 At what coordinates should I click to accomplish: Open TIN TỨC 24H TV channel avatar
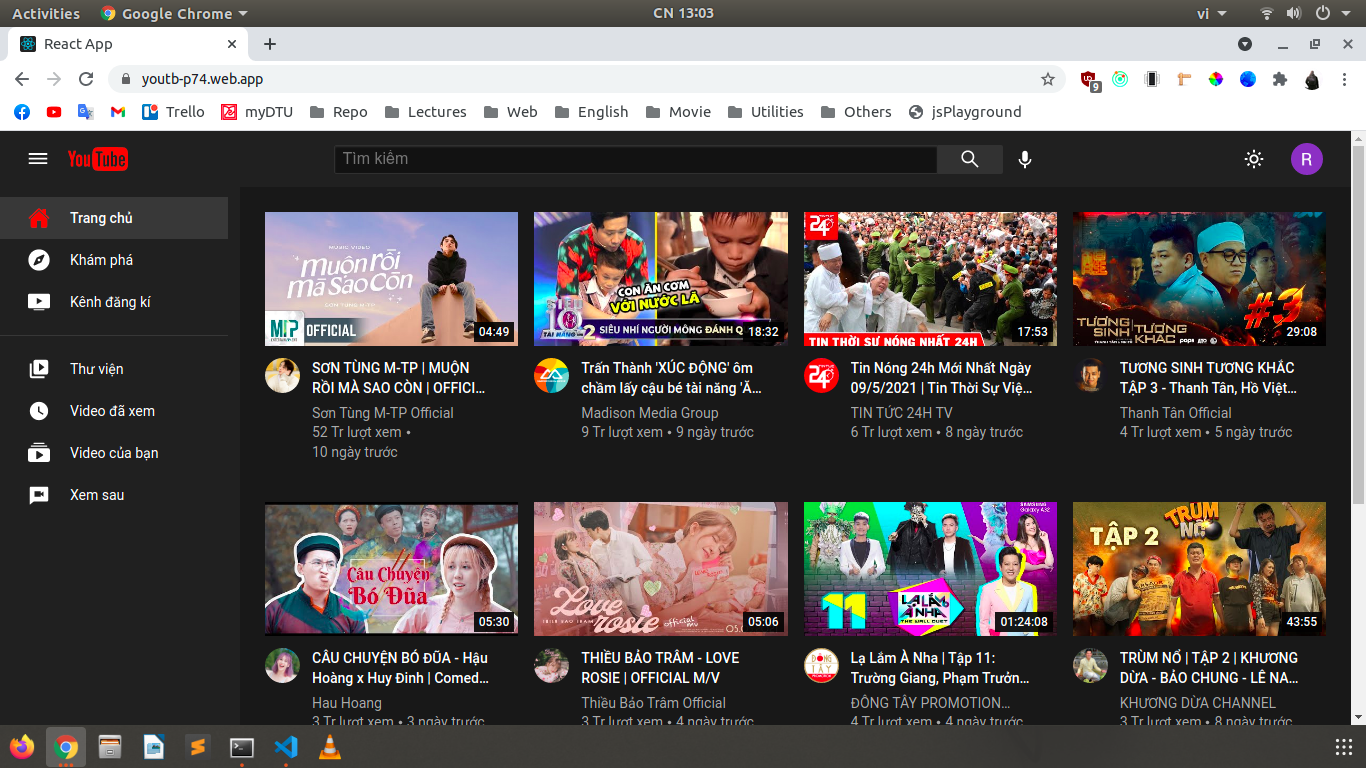tap(821, 376)
